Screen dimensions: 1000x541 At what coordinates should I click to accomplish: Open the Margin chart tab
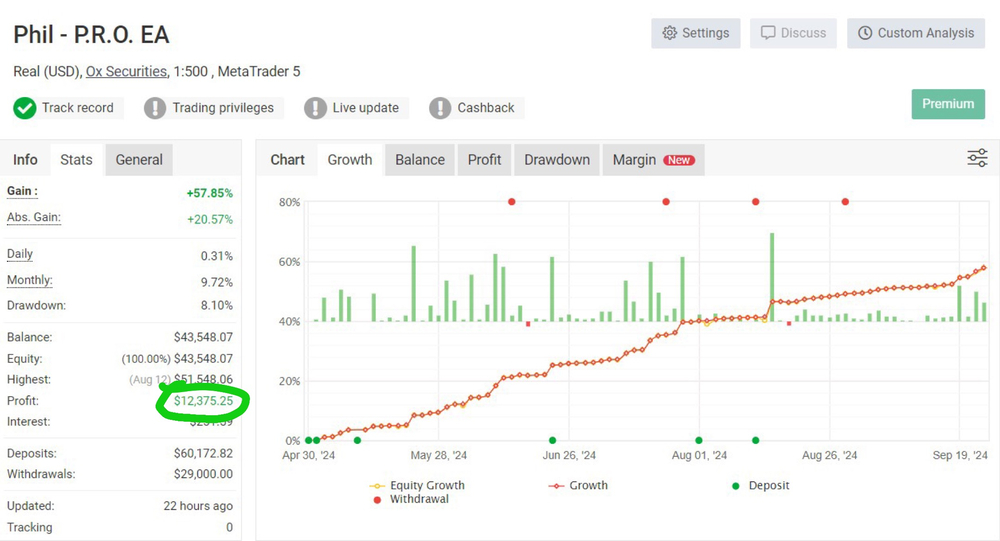pos(653,159)
